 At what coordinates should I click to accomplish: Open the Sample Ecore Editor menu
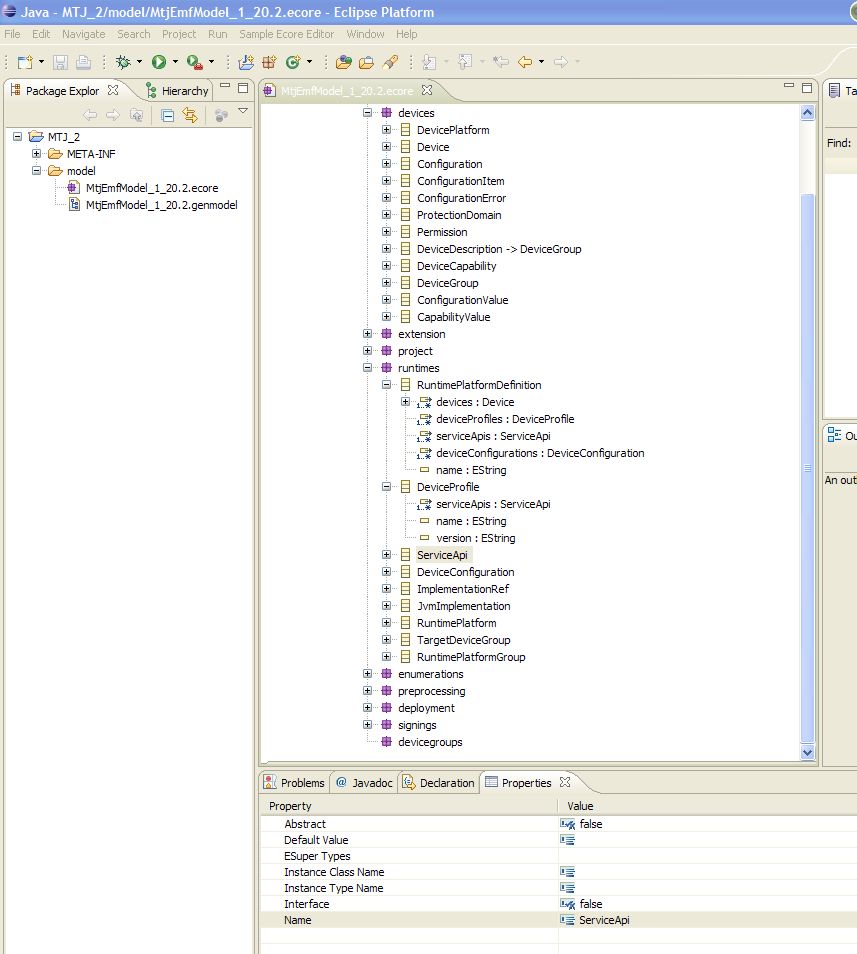[286, 34]
